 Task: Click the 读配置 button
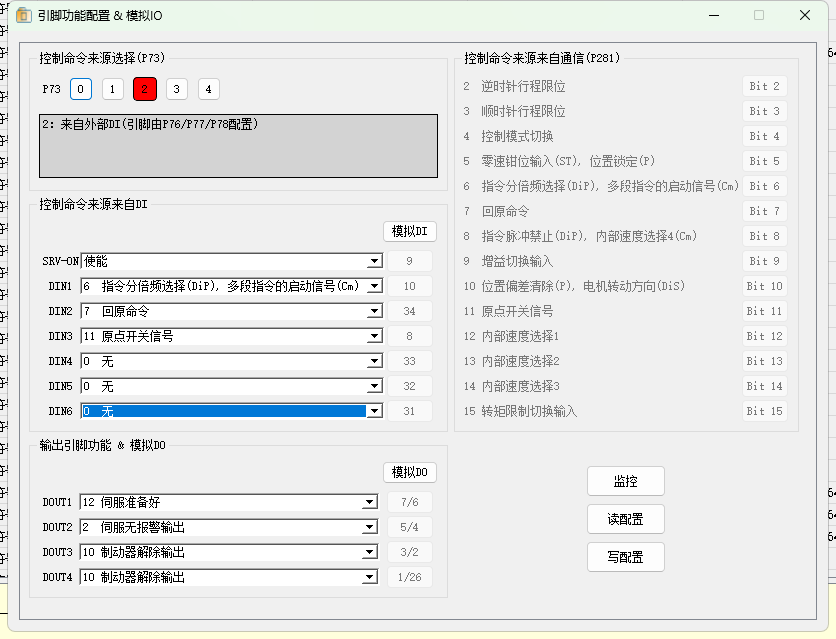point(626,519)
